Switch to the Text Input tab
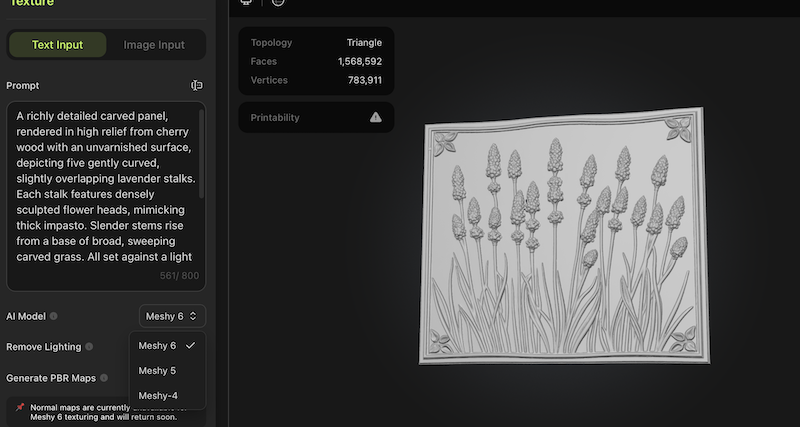The width and height of the screenshot is (800, 427). point(57,45)
